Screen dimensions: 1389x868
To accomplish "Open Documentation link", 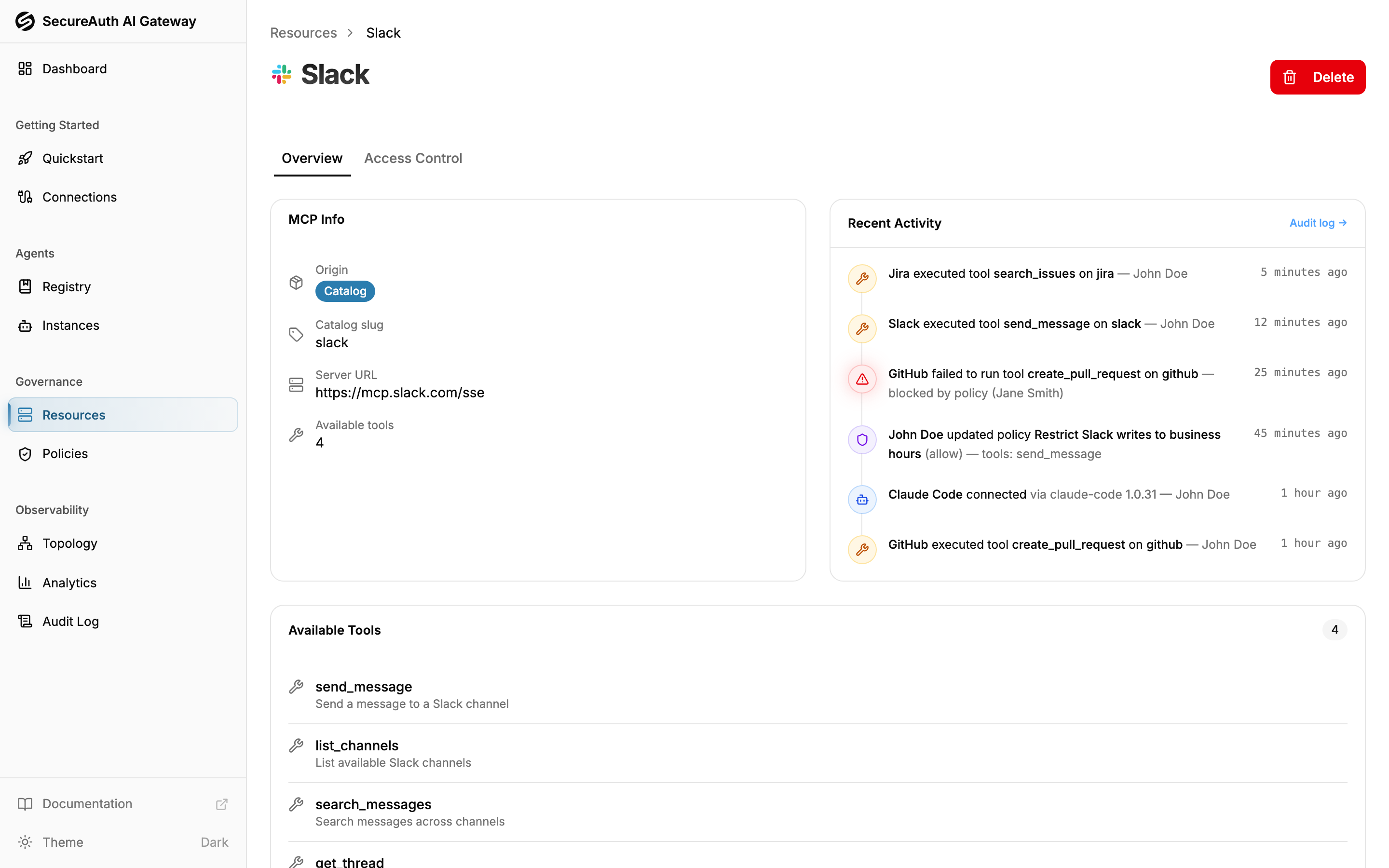I will (x=123, y=804).
